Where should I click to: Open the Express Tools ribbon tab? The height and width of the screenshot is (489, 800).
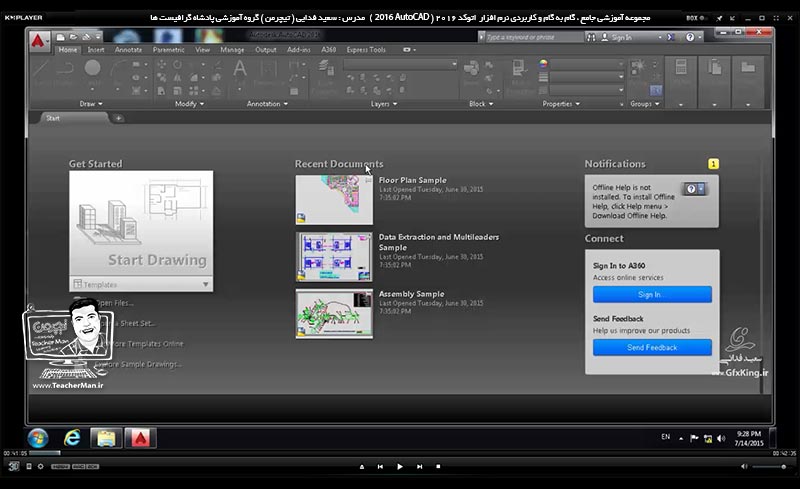(366, 50)
